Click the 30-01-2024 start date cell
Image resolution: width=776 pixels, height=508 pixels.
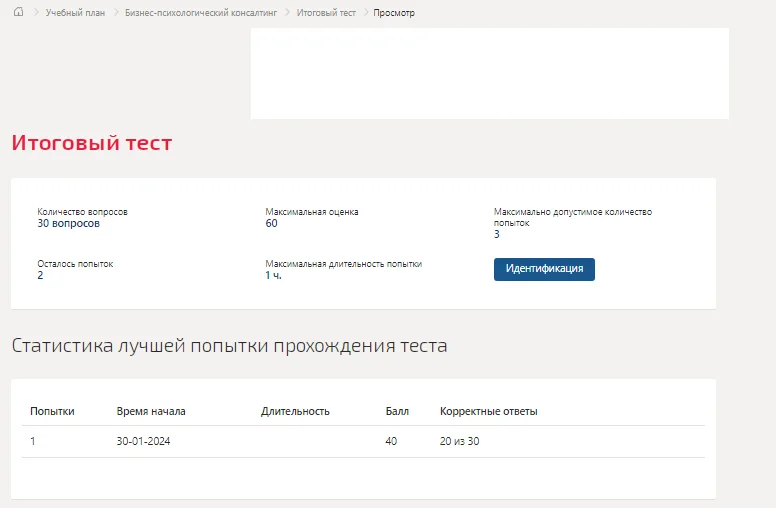[x=144, y=441]
